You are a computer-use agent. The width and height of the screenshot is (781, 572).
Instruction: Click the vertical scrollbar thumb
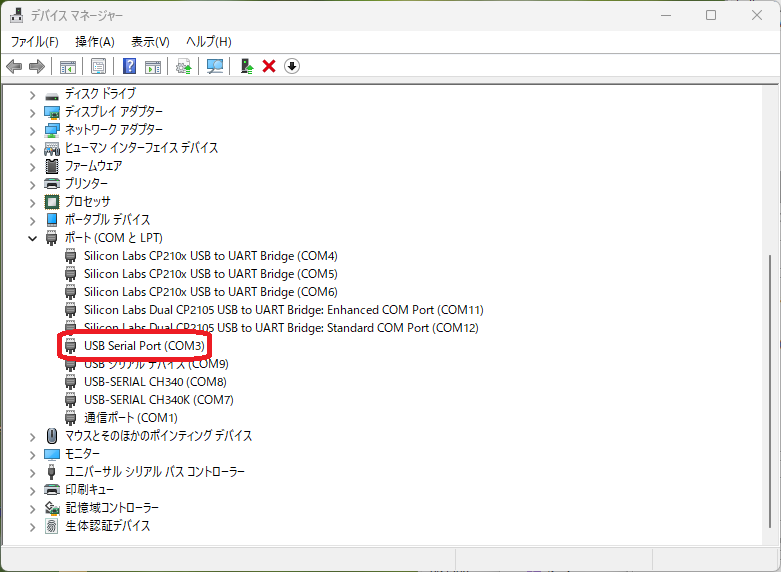[x=770, y=391]
